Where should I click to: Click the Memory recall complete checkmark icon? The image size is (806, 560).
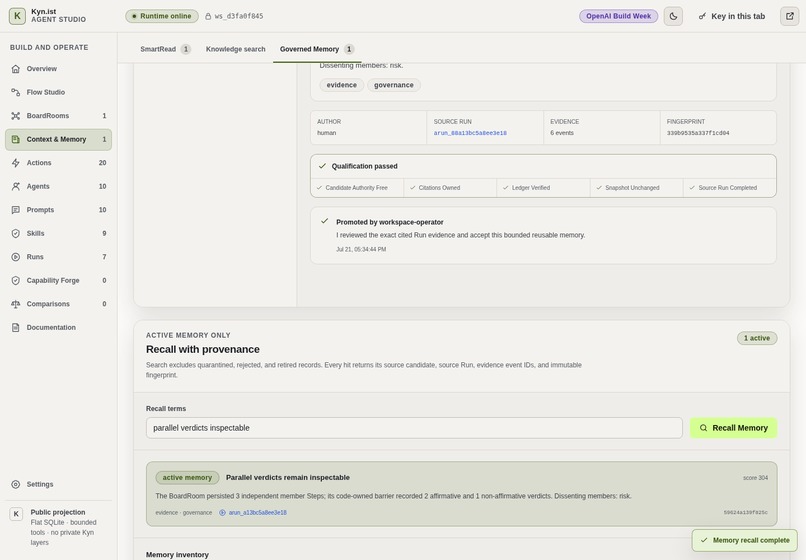click(704, 540)
